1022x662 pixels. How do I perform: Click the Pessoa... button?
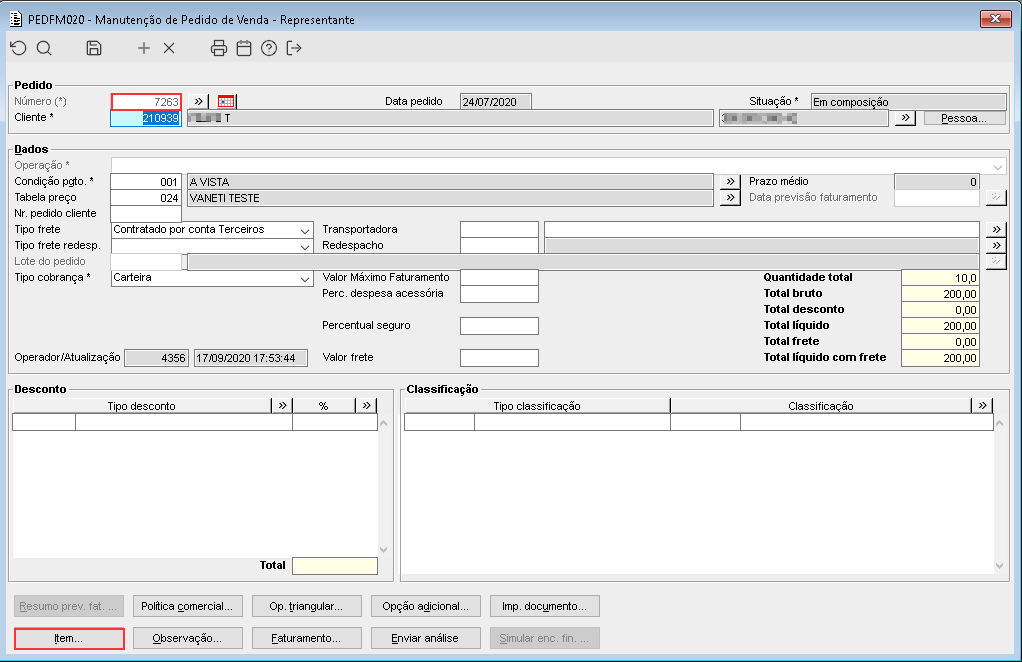pos(965,118)
